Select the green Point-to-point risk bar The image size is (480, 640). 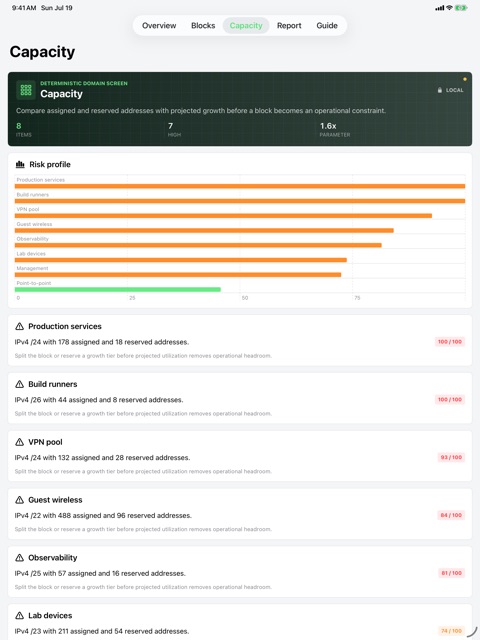[x=118, y=289]
